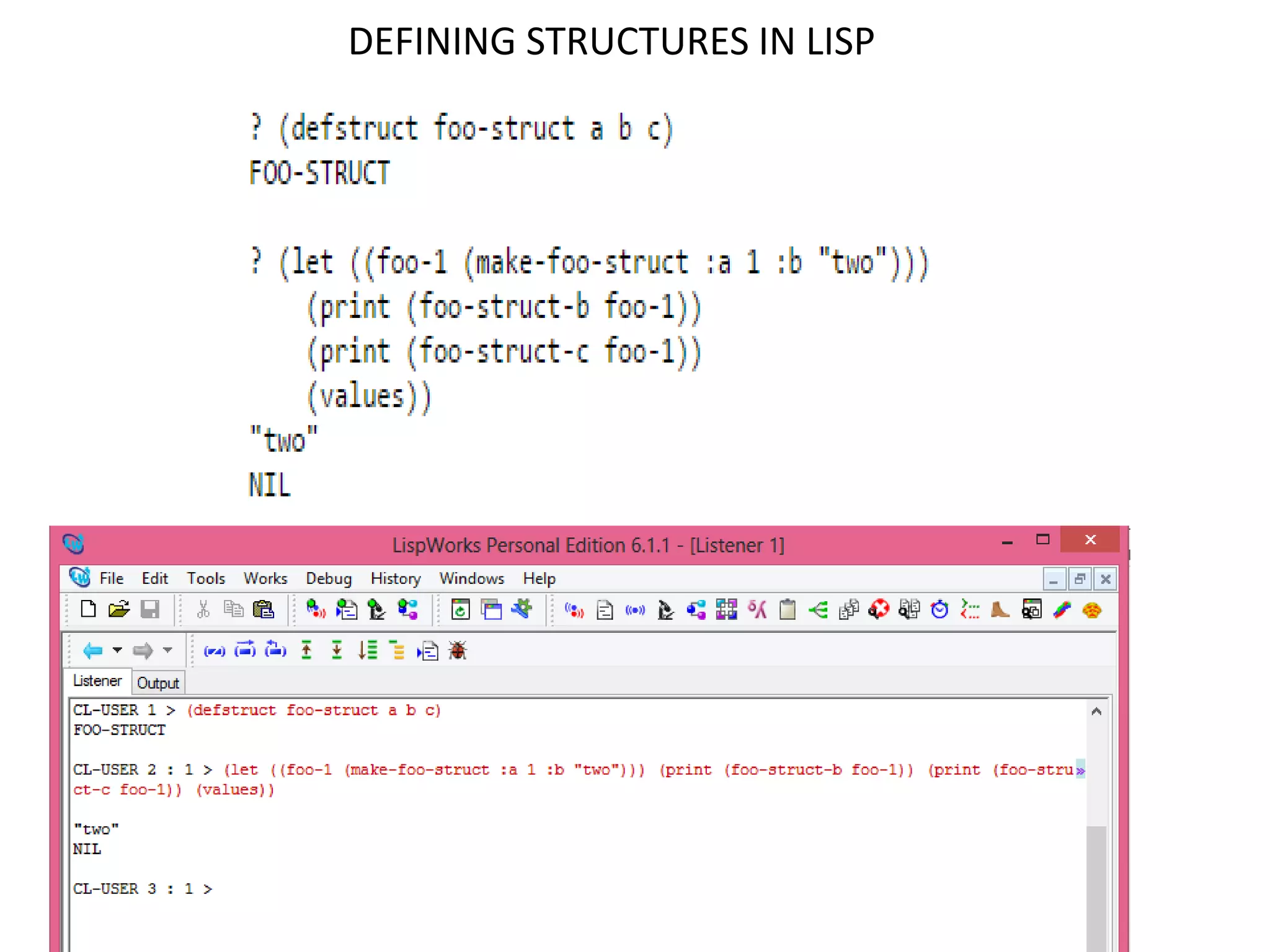Minimize the inner Listener window
This screenshot has height=952, width=1270.
point(1054,580)
